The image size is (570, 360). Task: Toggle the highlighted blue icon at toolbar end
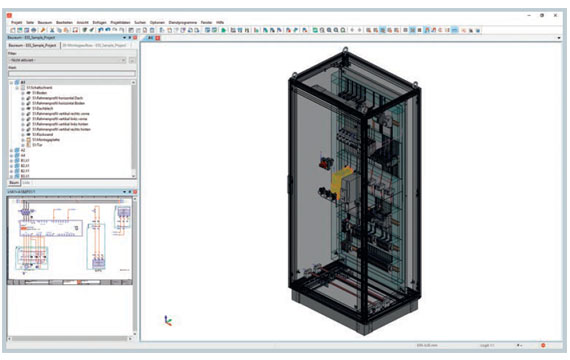[x=455, y=30]
